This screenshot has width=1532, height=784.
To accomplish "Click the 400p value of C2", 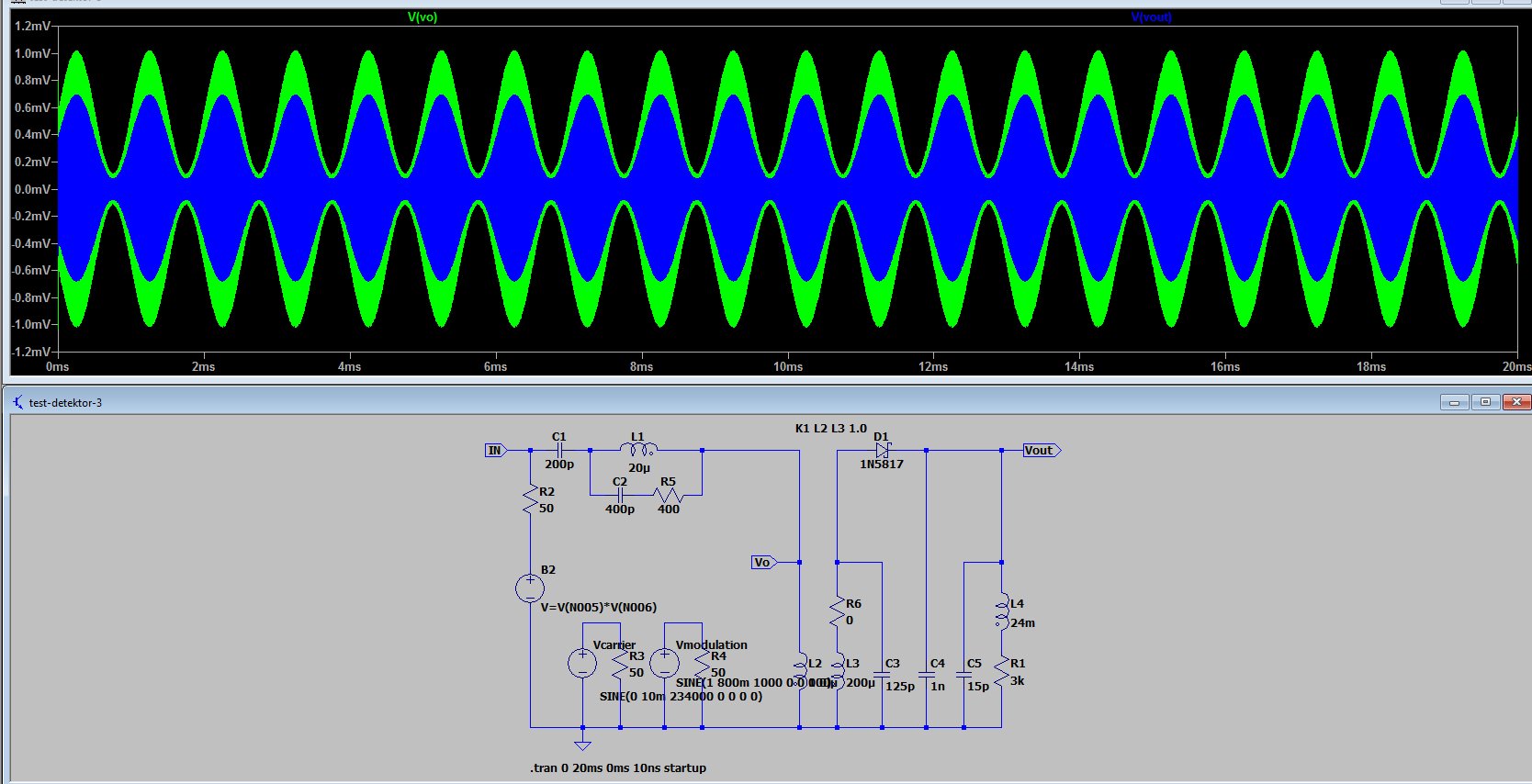I will (x=620, y=510).
